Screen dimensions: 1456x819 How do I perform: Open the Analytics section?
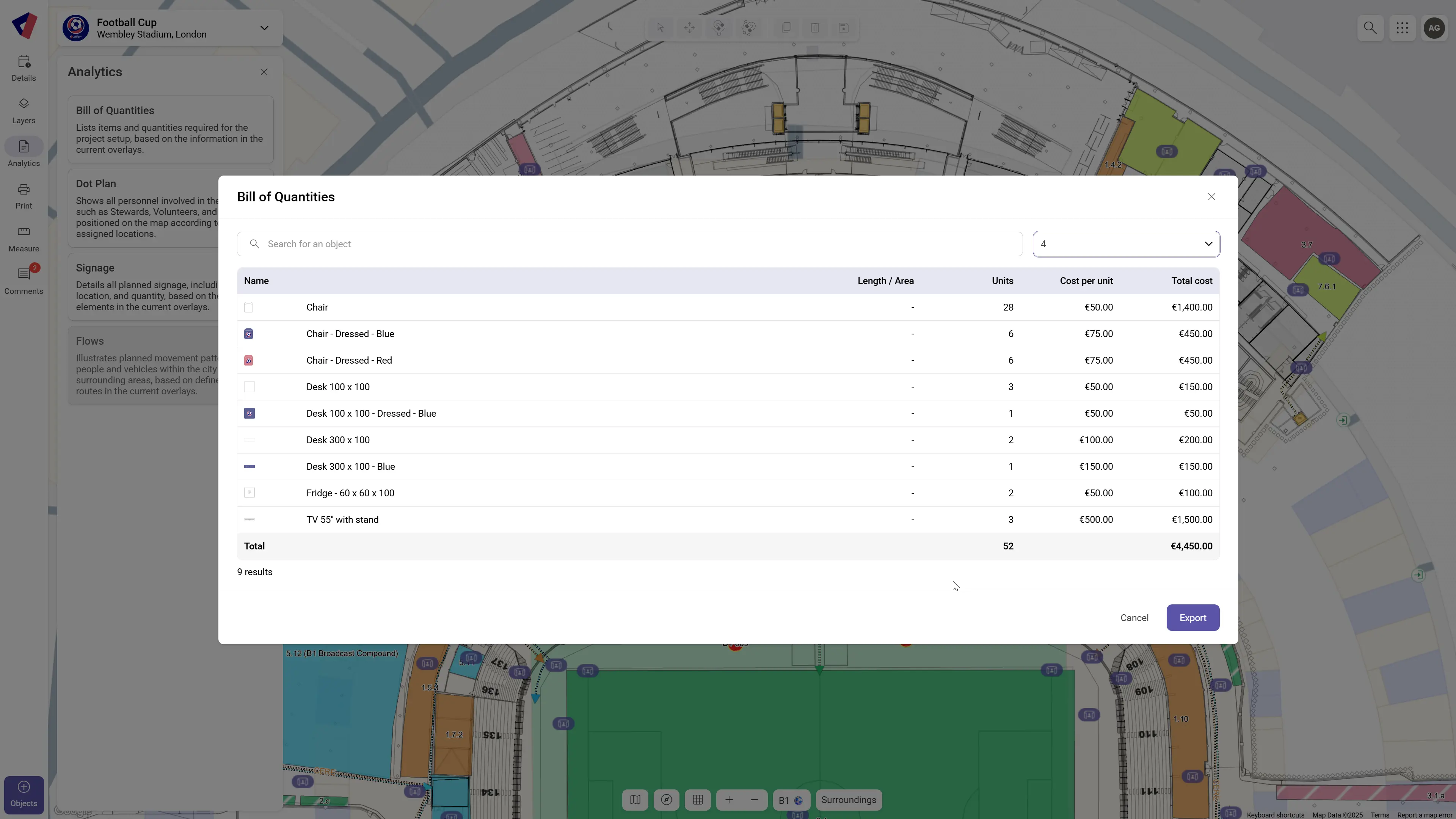tap(23, 153)
